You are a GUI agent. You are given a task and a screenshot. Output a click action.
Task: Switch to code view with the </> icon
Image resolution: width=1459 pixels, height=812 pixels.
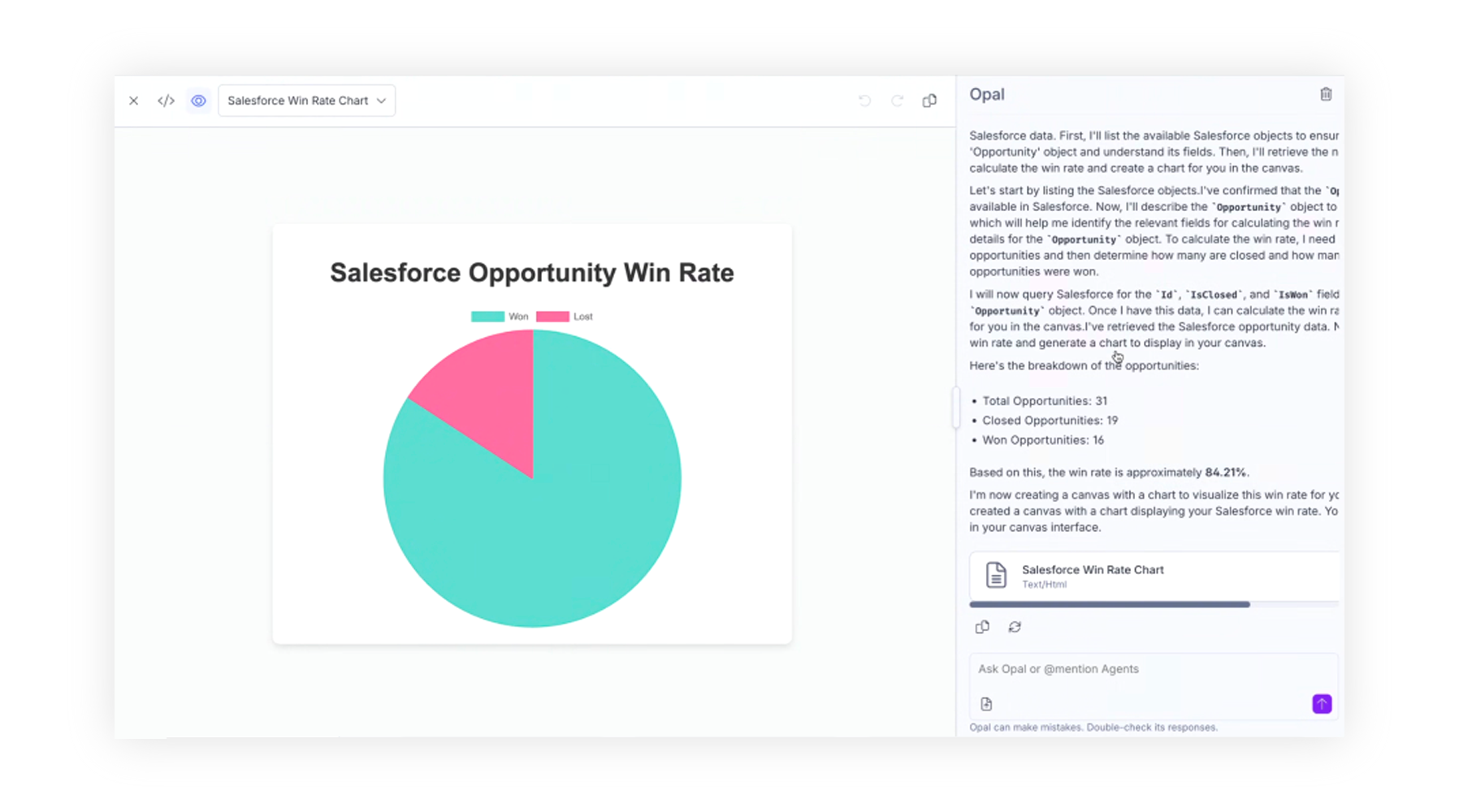tap(166, 101)
